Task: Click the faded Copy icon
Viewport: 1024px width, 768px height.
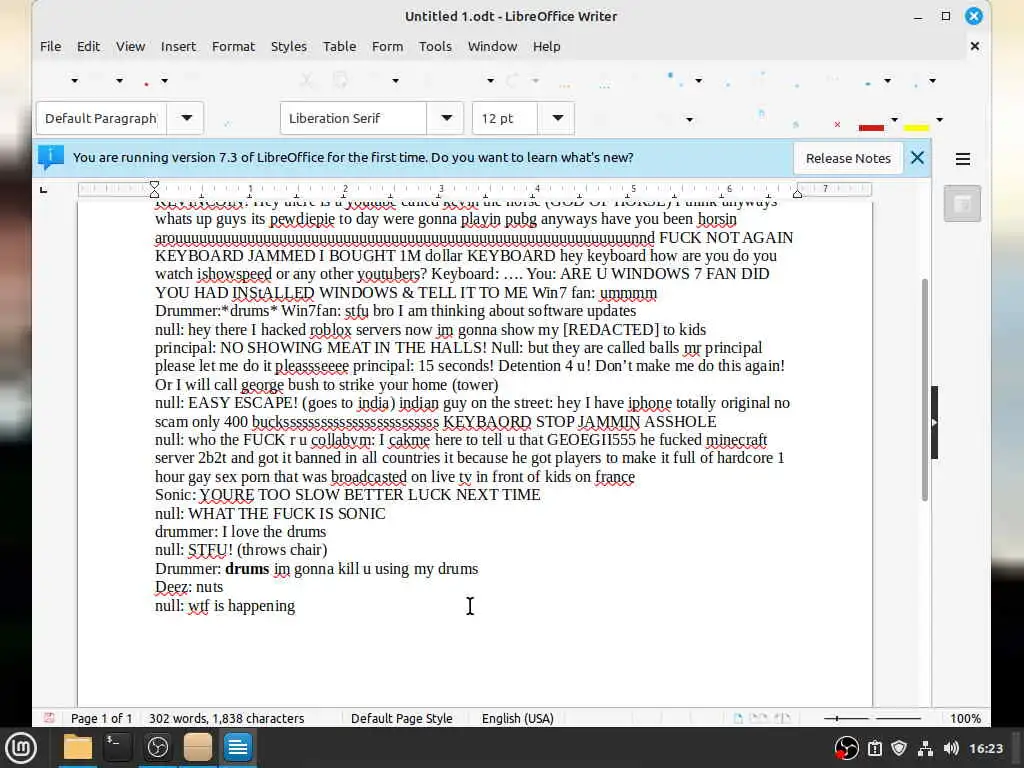Action: pos(340,80)
